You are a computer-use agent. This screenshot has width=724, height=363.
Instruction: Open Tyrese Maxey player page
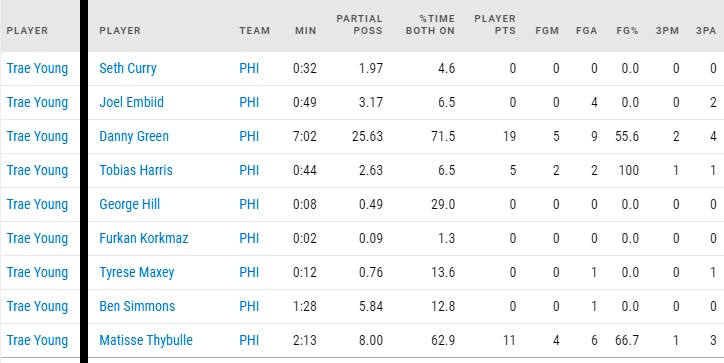tap(137, 272)
